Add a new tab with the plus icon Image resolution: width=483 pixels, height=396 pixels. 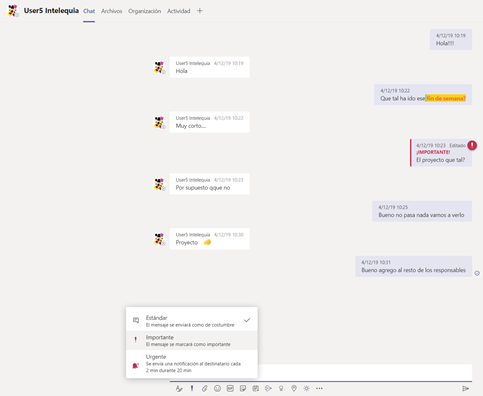pyautogui.click(x=200, y=11)
